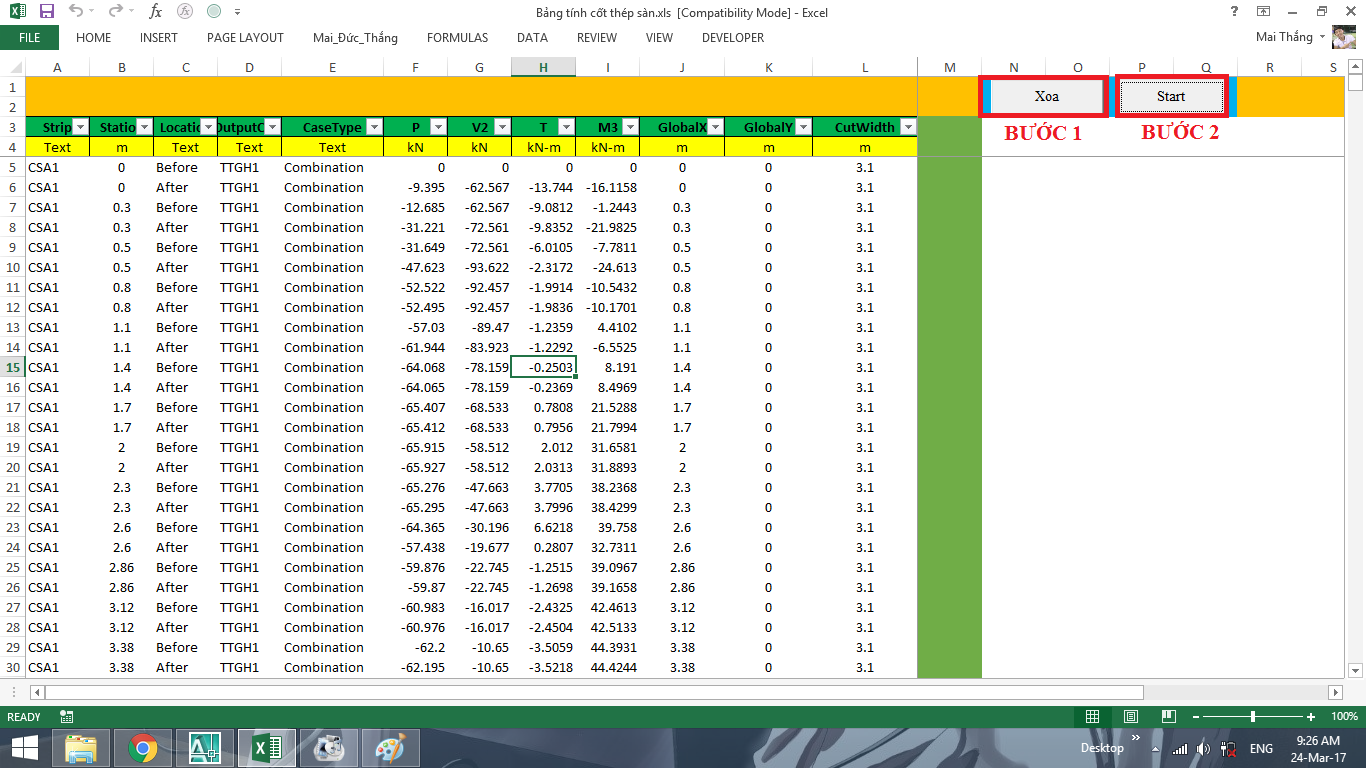Click the circled fx icon in quick access toolbar
Viewport: 1366px width, 768px height.
point(184,12)
